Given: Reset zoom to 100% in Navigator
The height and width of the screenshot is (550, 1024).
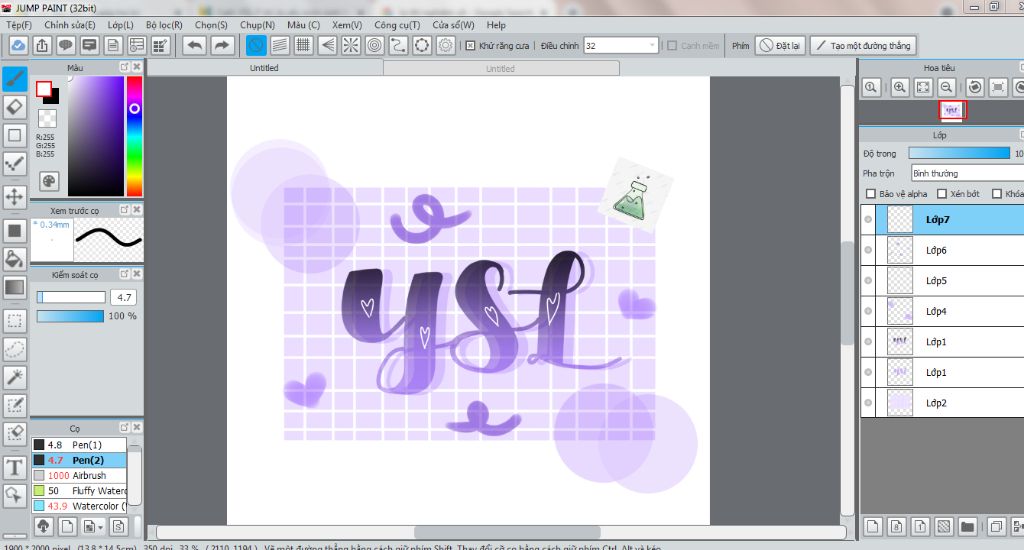Looking at the screenshot, I should point(871,88).
